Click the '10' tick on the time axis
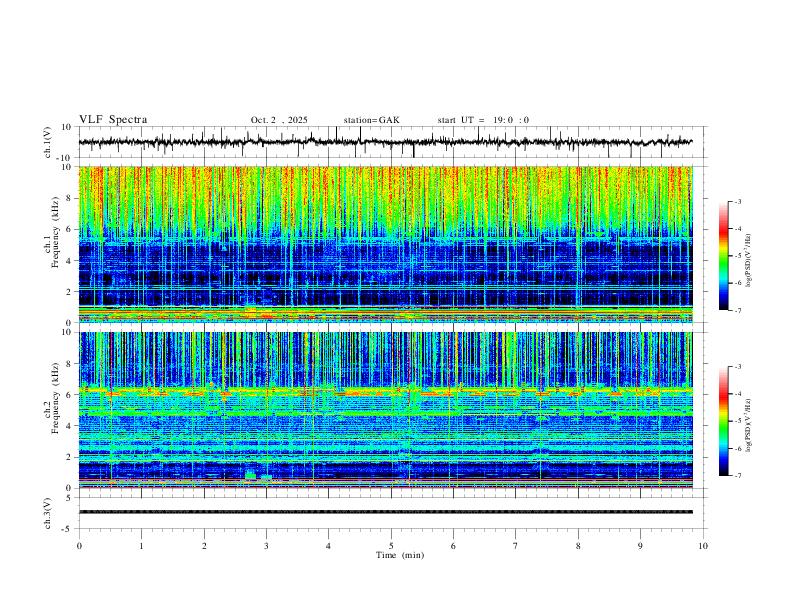The width and height of the screenshot is (792, 612). 703,546
